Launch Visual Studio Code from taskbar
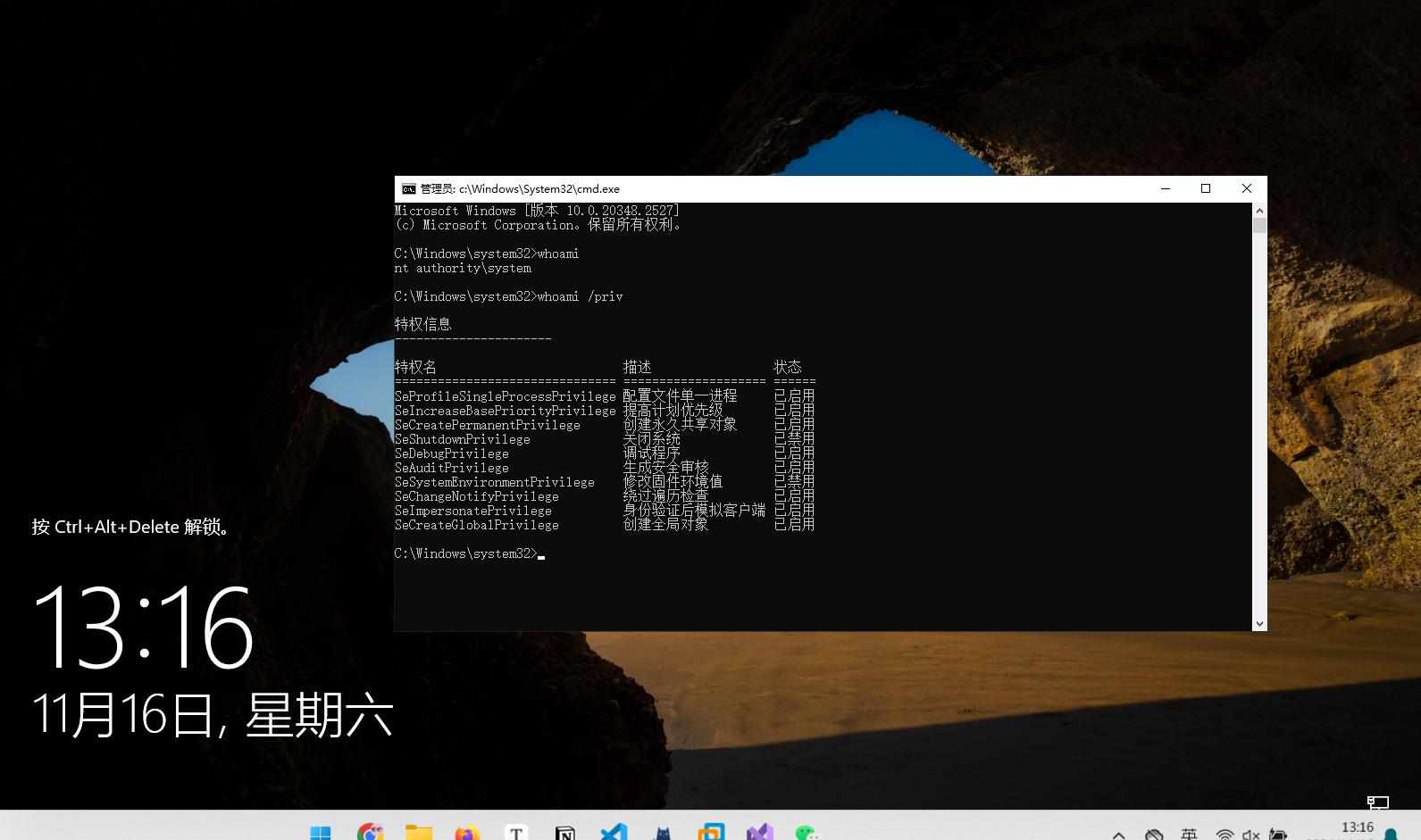This screenshot has height=840, width=1421. pyautogui.click(x=614, y=833)
